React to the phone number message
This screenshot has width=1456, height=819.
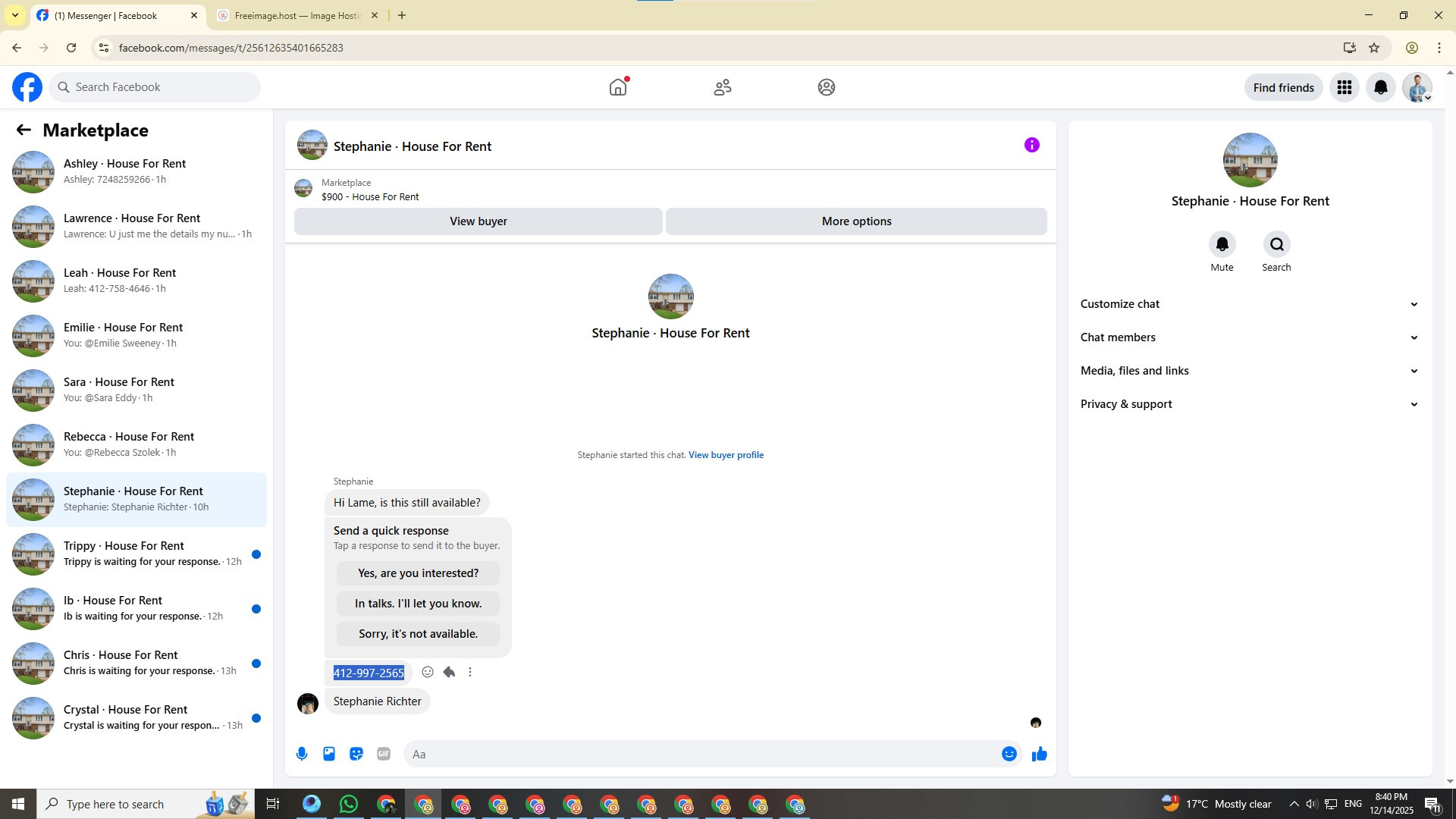(x=428, y=672)
